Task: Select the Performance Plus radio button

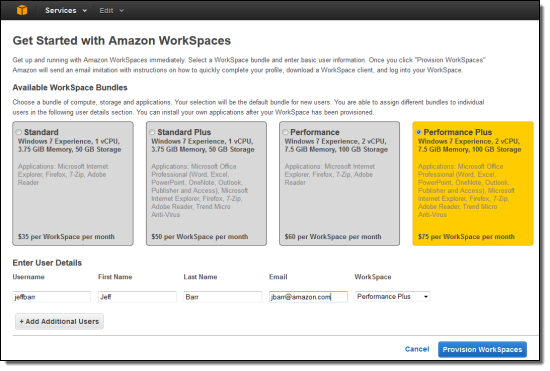Action: [x=418, y=132]
